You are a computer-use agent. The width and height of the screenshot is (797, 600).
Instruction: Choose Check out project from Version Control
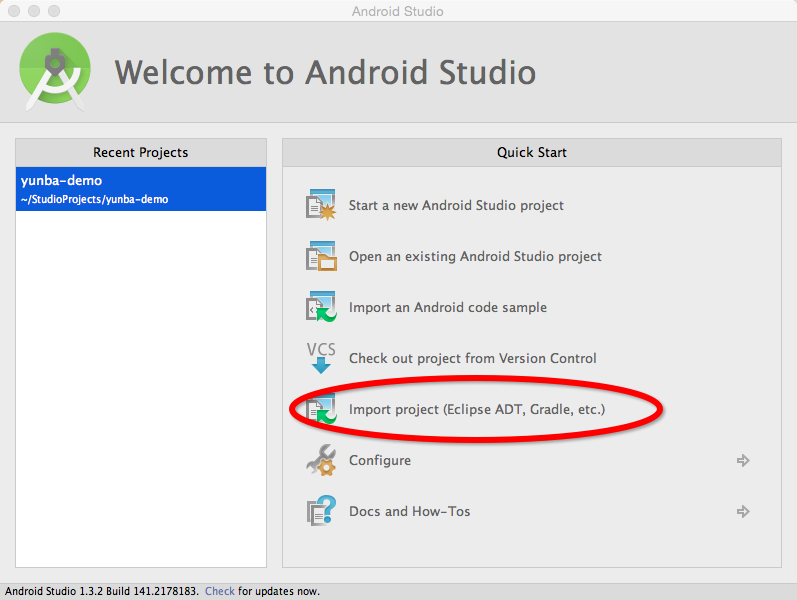point(473,358)
